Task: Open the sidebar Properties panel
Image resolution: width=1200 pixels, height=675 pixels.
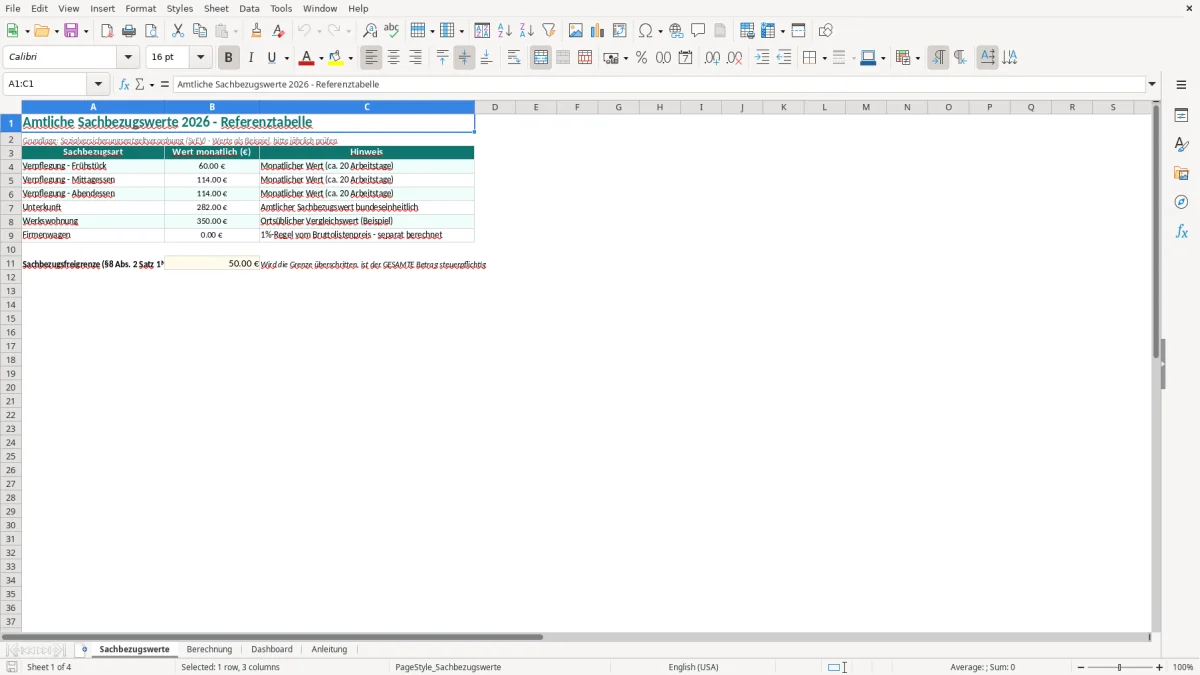Action: click(x=1181, y=115)
